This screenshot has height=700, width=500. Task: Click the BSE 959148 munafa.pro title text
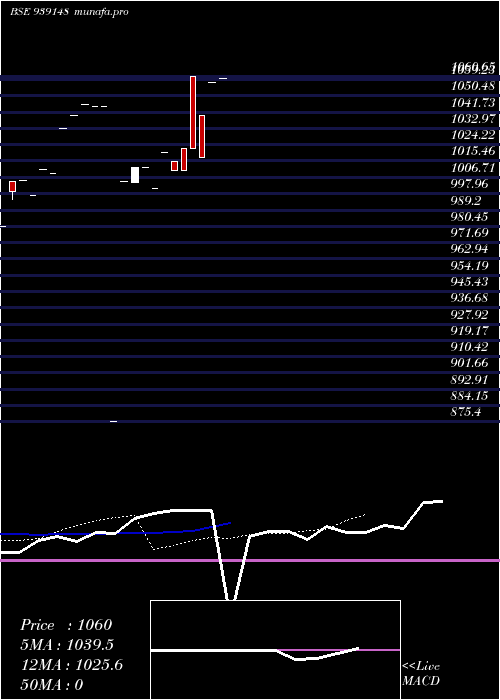(69, 12)
